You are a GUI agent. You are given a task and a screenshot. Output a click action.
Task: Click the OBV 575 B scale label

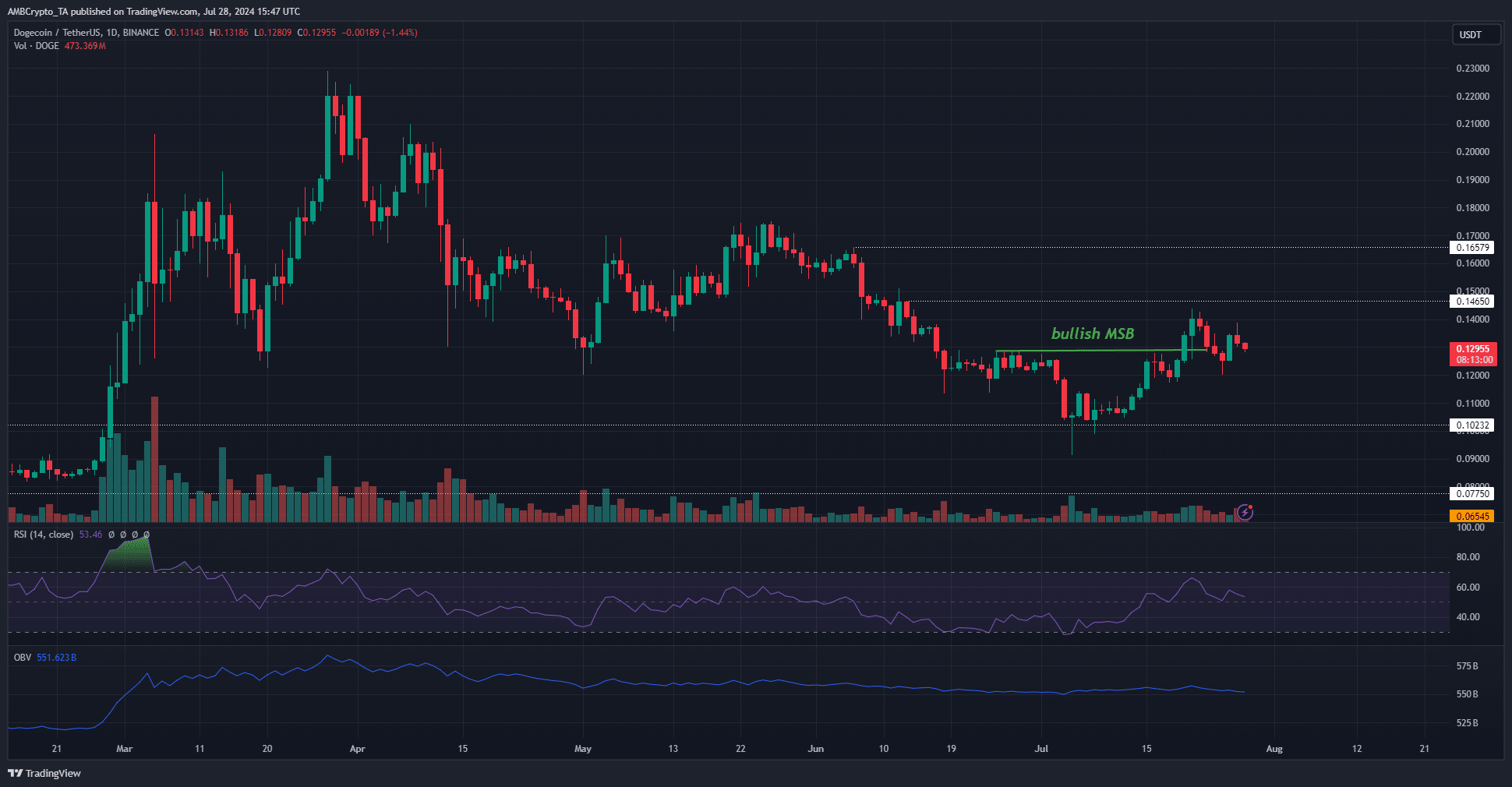pyautogui.click(x=1467, y=666)
